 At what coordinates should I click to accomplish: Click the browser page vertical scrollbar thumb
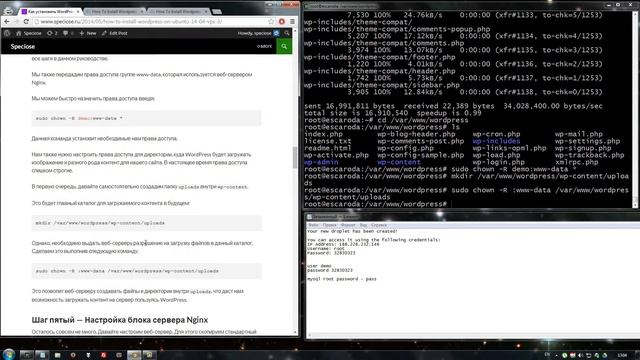[295, 157]
